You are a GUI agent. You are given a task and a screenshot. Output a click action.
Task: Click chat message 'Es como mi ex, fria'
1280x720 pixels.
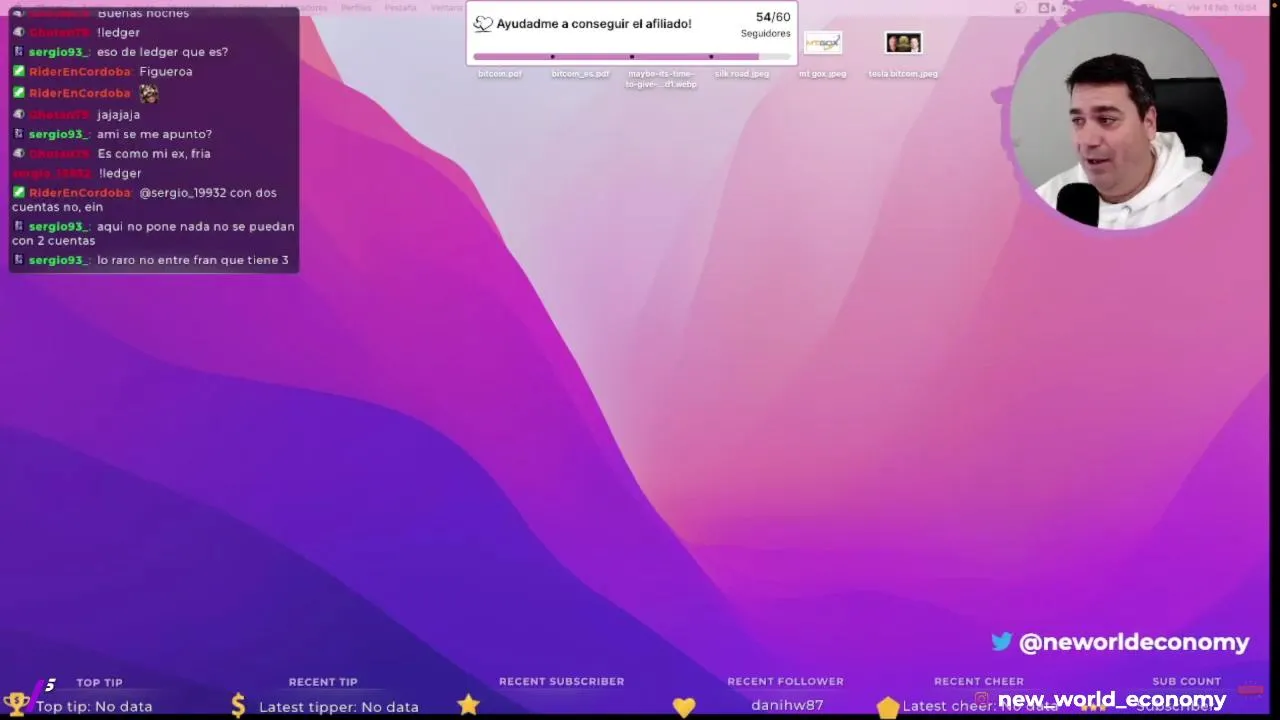[x=154, y=154]
